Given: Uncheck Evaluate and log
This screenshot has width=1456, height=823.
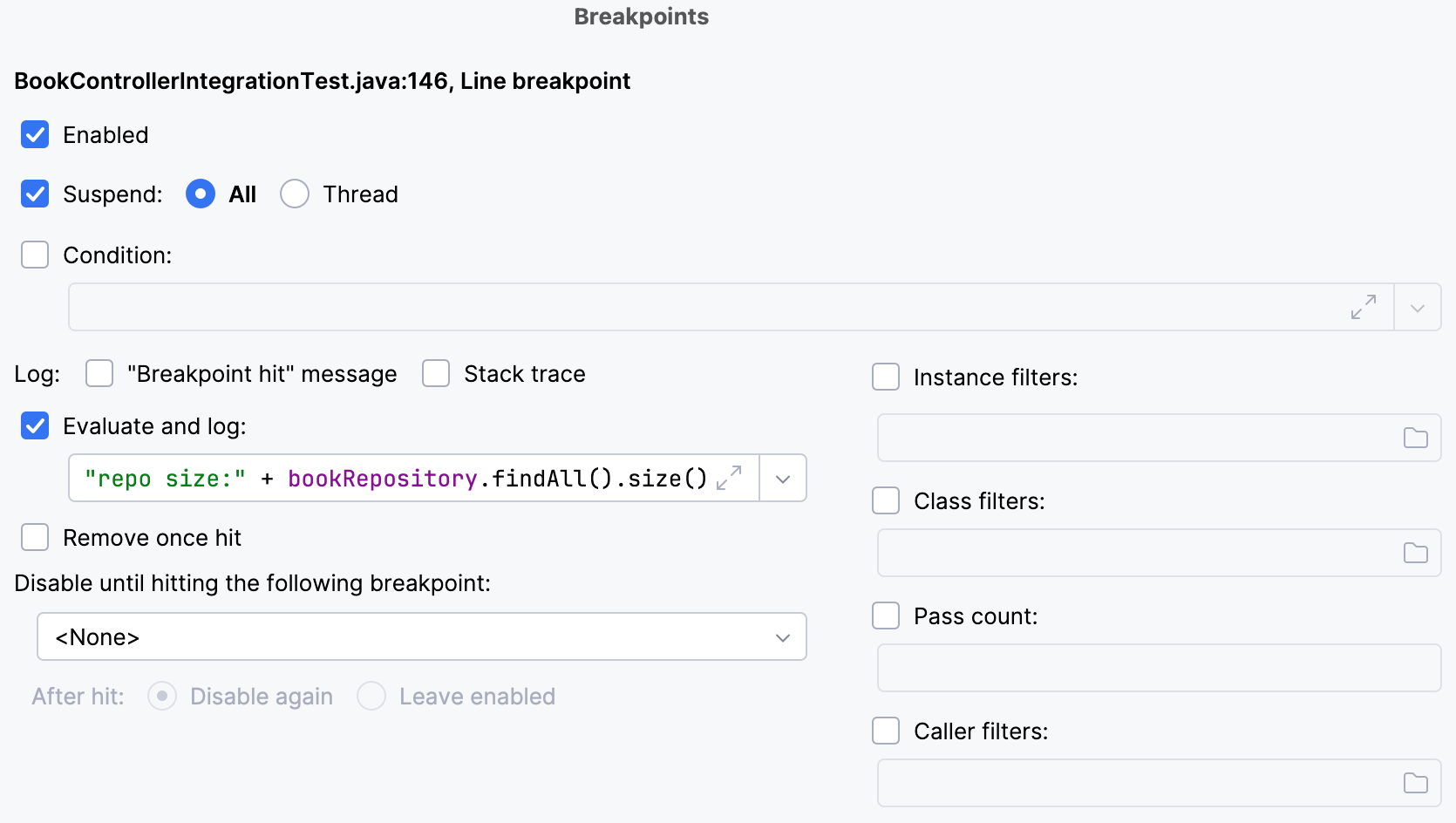Looking at the screenshot, I should (x=35, y=426).
